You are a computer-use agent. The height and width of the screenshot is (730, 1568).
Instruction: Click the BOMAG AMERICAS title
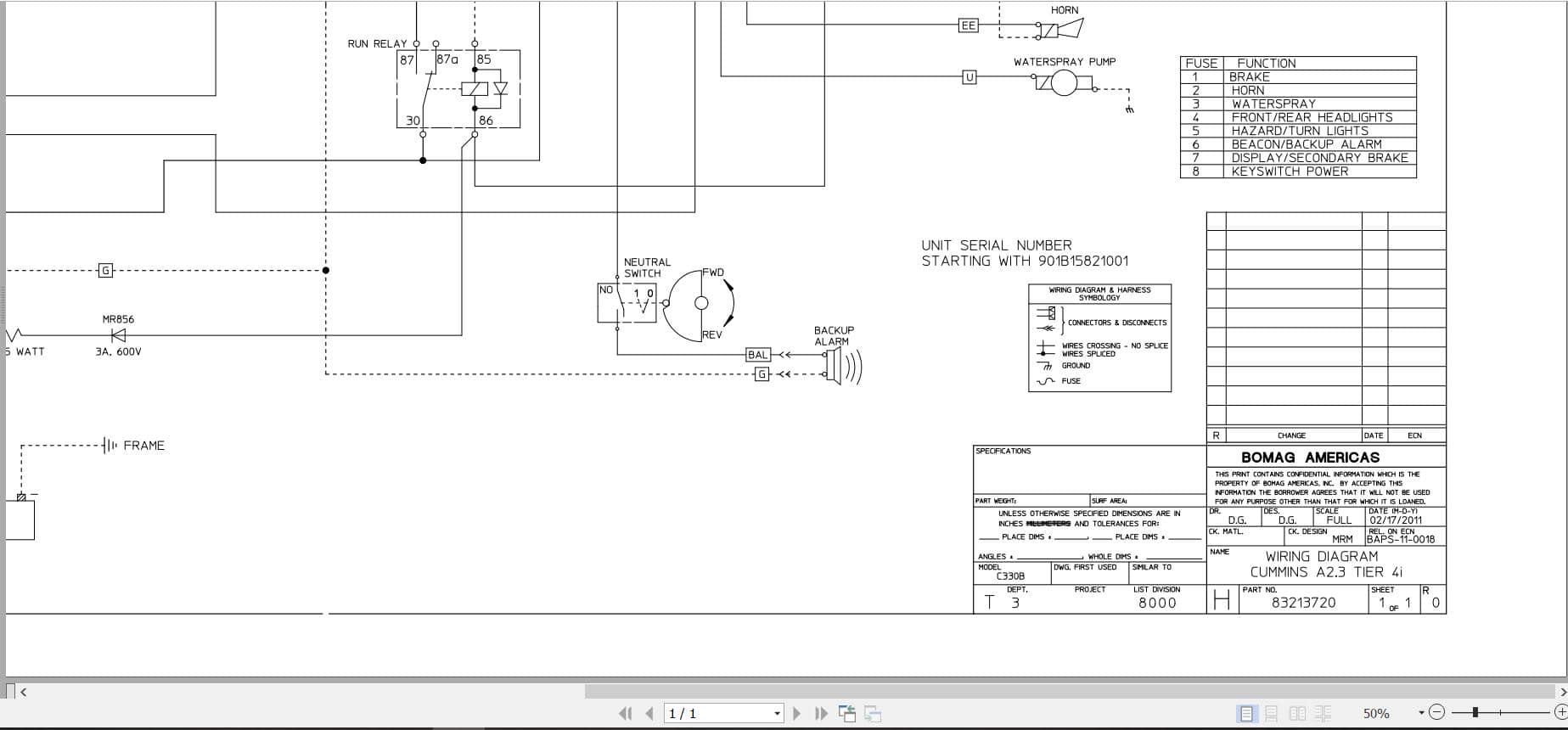1310,458
